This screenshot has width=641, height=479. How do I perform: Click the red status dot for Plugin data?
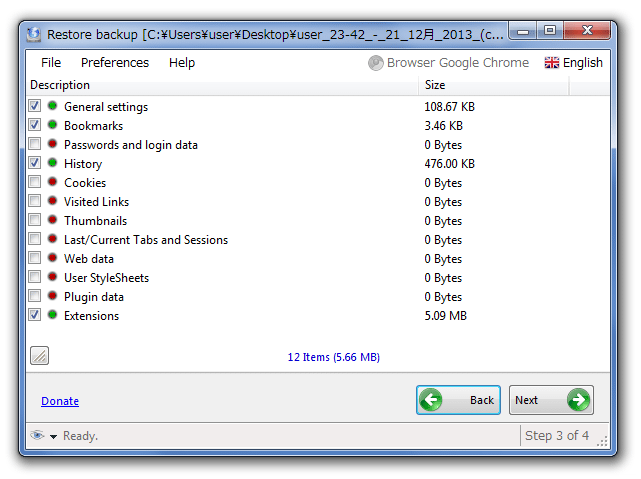(x=52, y=296)
